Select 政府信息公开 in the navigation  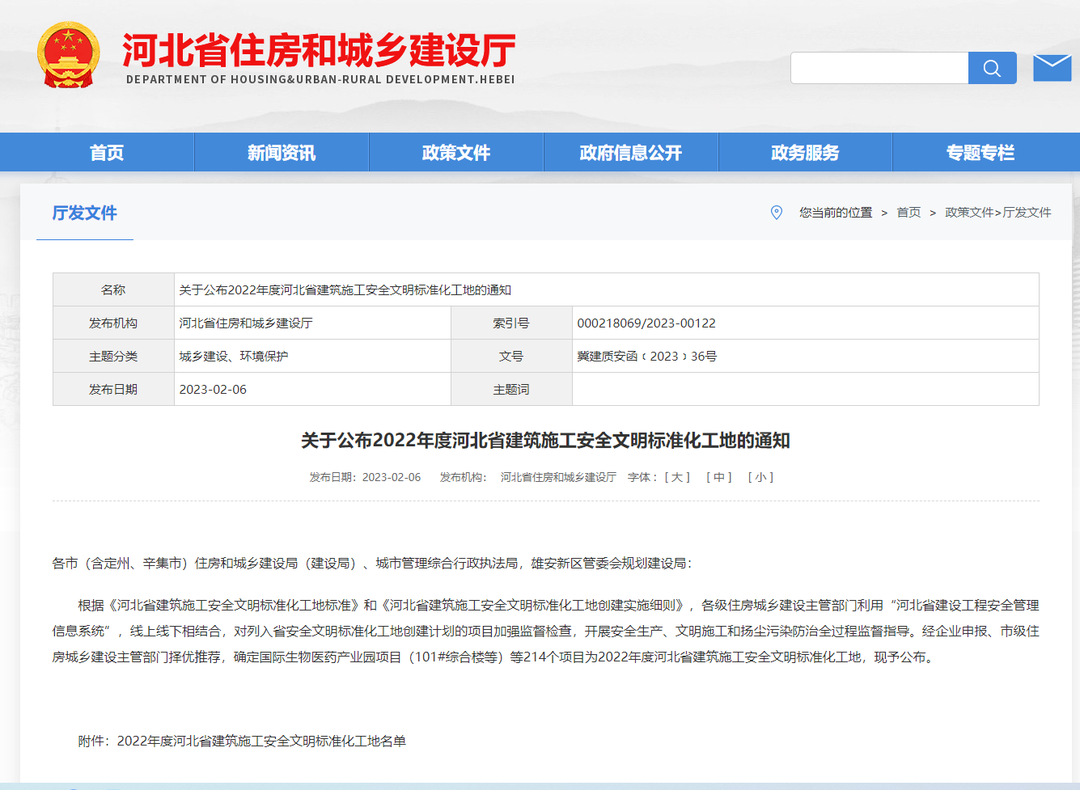tap(631, 152)
